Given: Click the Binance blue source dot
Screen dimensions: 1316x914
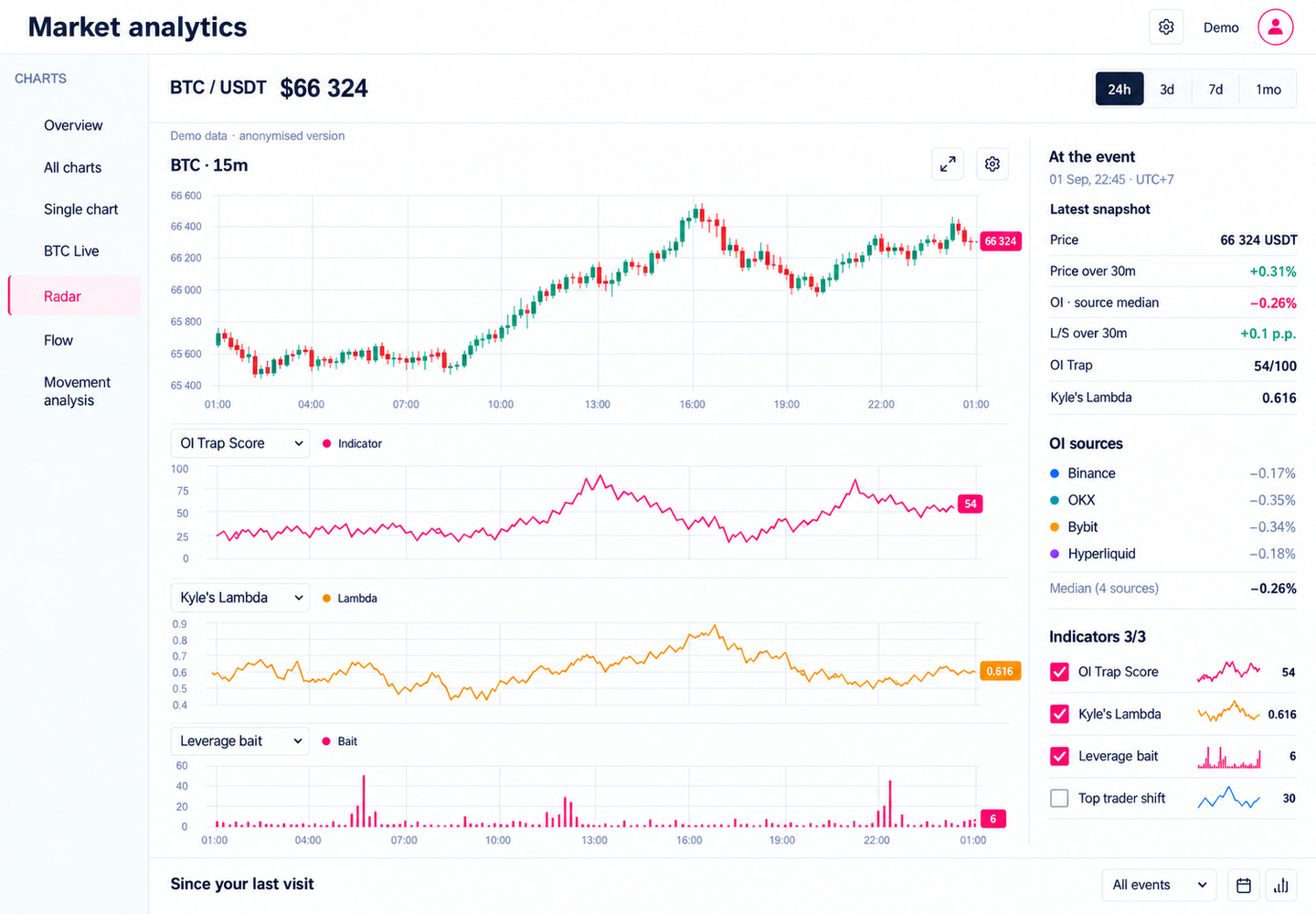Looking at the screenshot, I should click(1055, 473).
